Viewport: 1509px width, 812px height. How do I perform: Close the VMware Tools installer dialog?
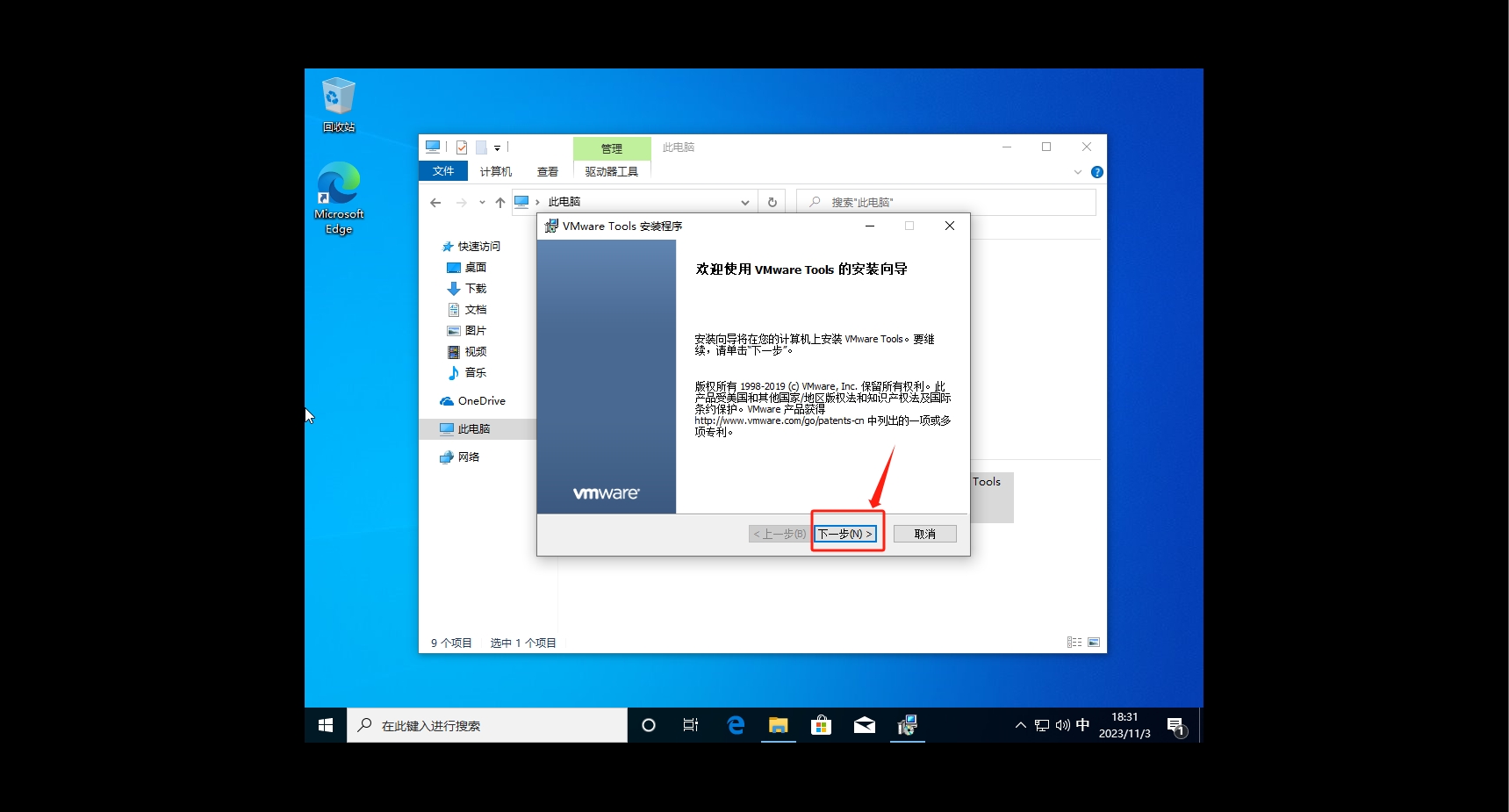[x=950, y=226]
